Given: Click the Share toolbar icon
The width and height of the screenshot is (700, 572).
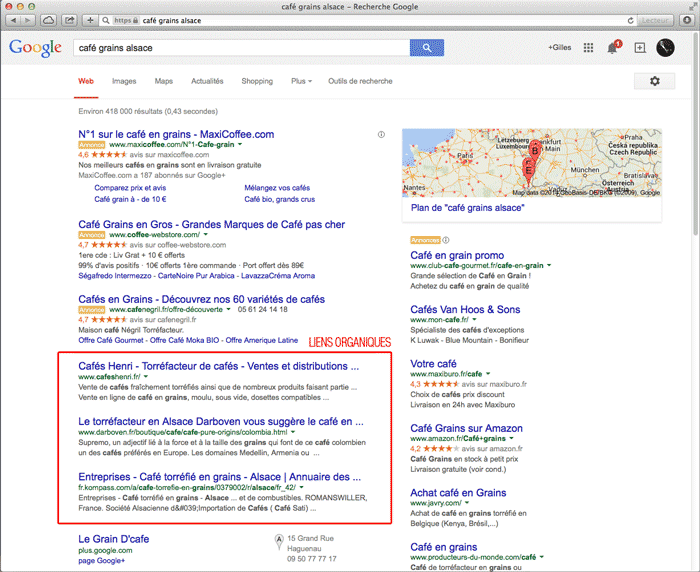Looking at the screenshot, I should [x=69, y=21].
